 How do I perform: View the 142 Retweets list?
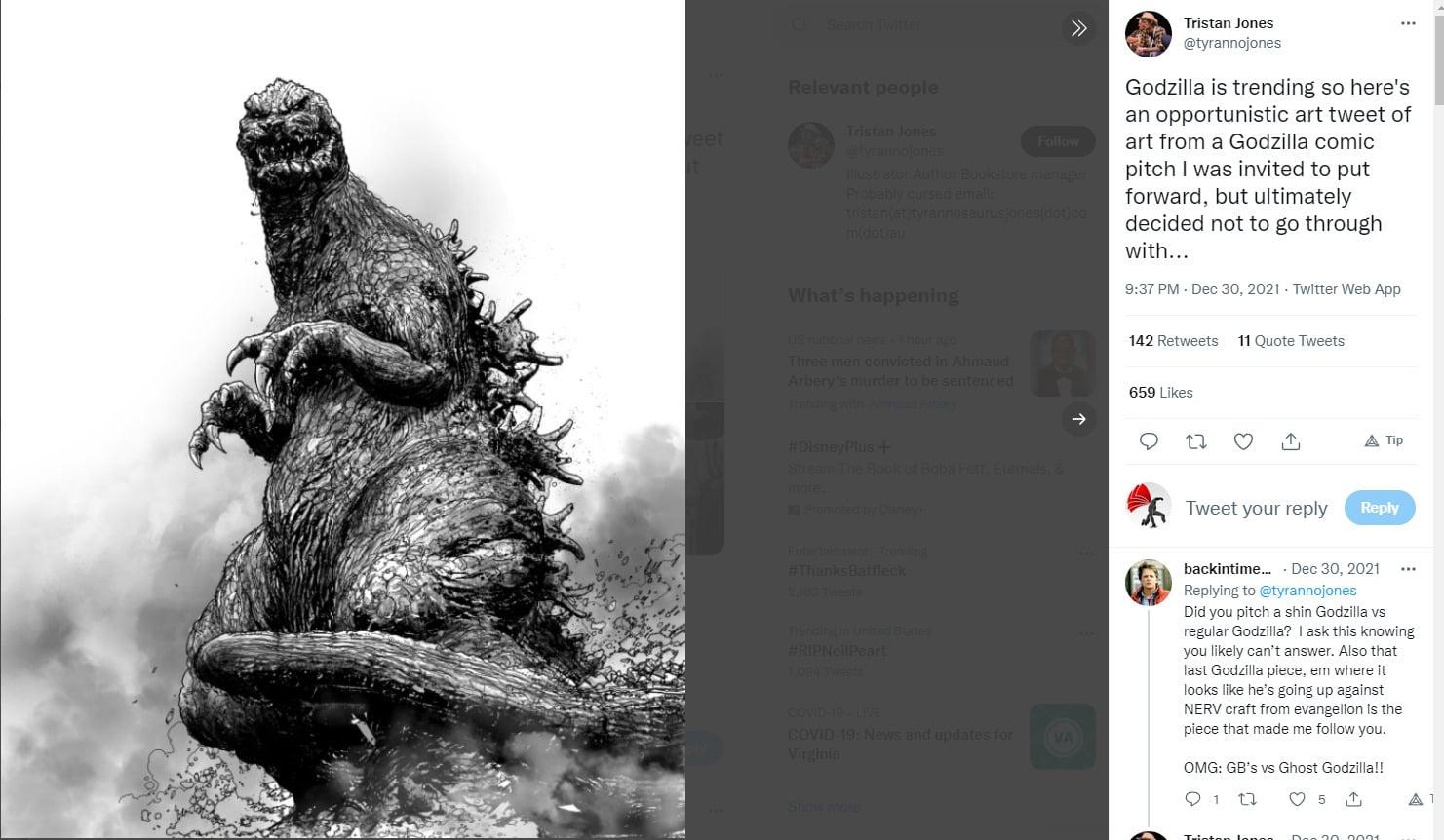[1173, 341]
